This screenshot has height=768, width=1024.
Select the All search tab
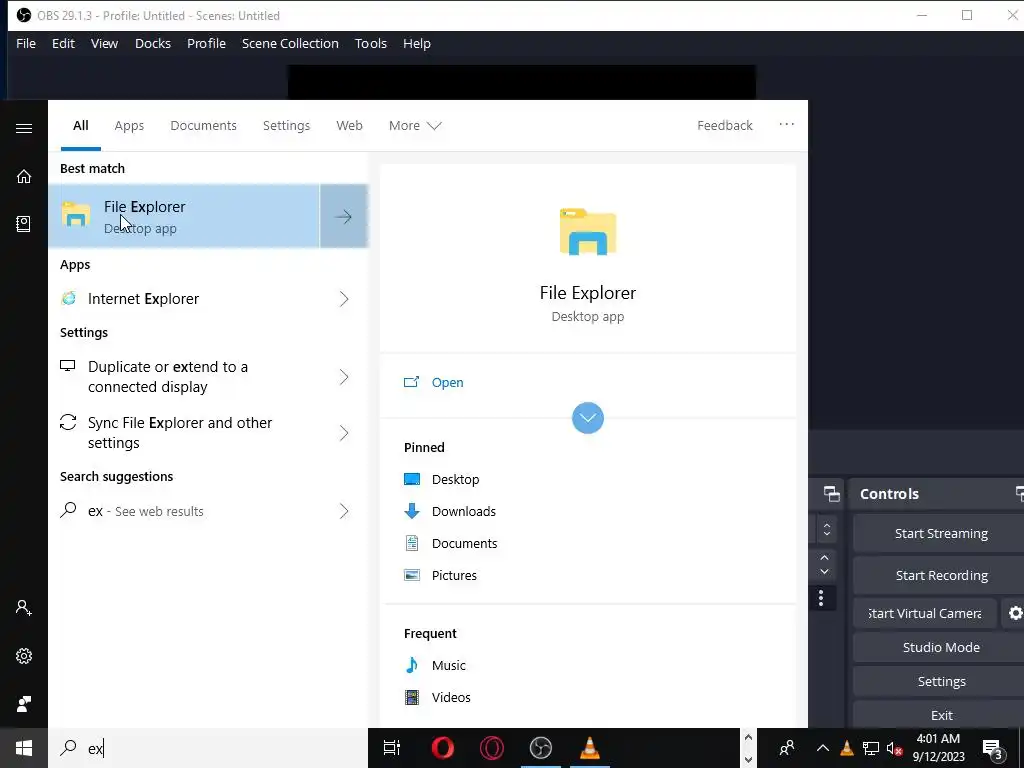pyautogui.click(x=80, y=125)
